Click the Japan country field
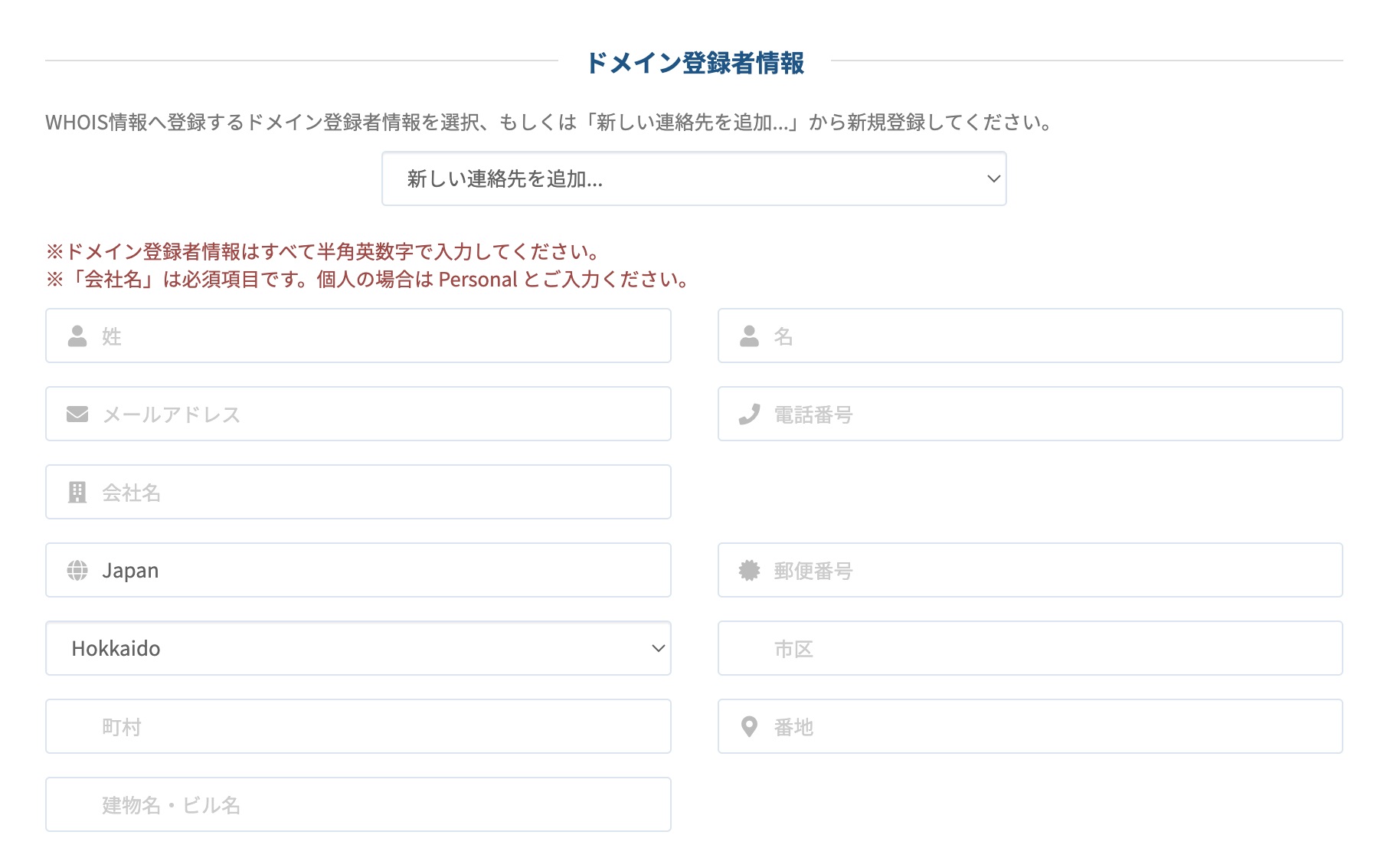This screenshot has width=1400, height=858. click(x=358, y=570)
